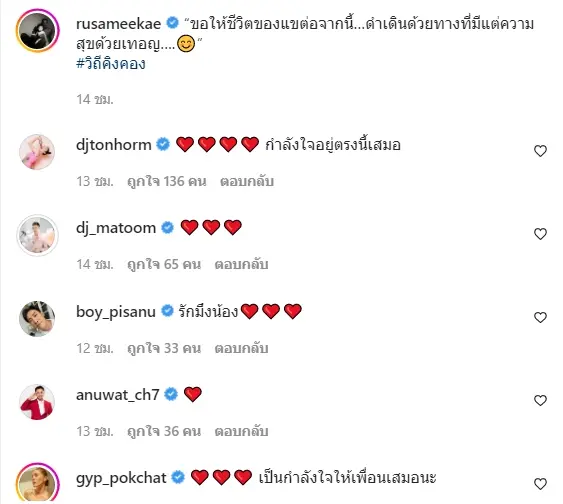Reply to dj_matoom's comment via ตอบกลับ
This screenshot has width=563, height=504.
(x=242, y=264)
